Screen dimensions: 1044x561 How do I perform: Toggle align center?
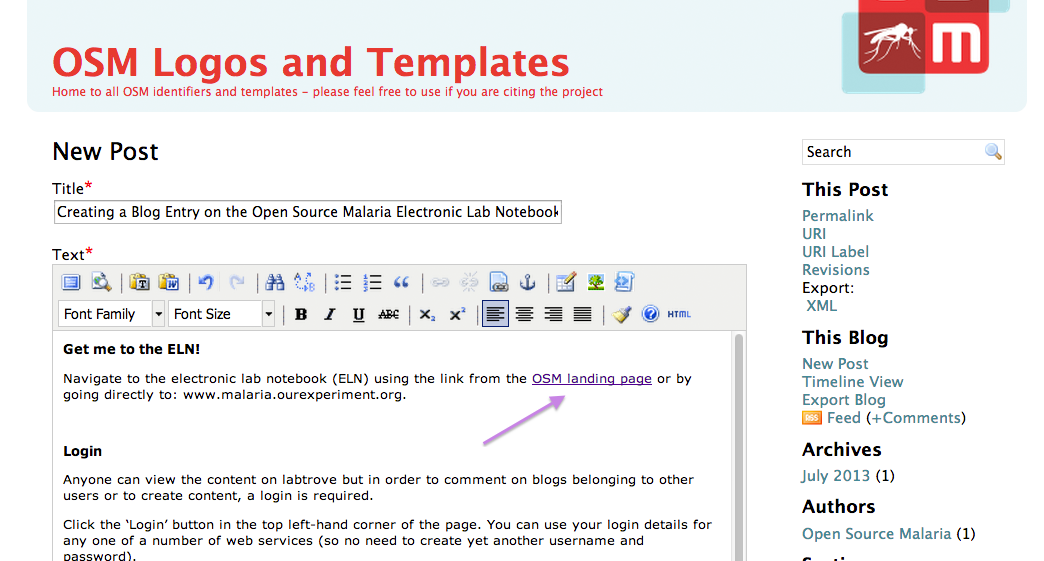click(x=525, y=314)
